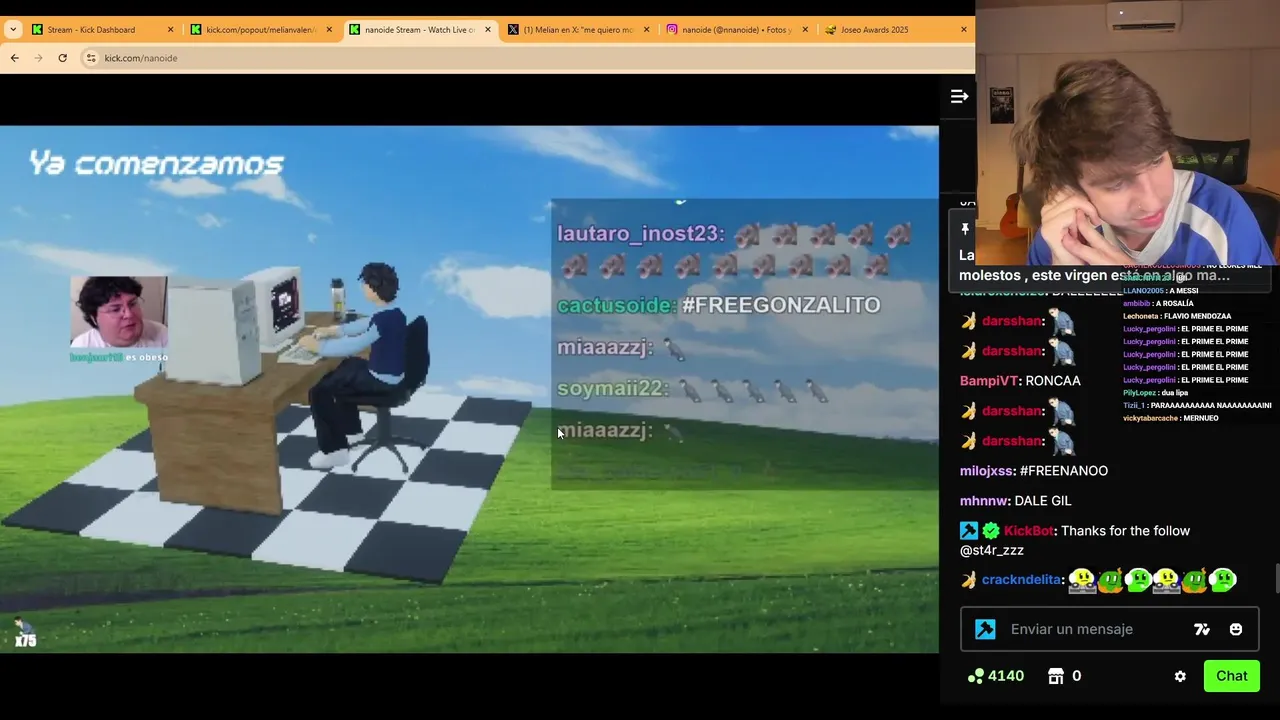
Task: Click the browser forward arrow
Action: click(38, 58)
